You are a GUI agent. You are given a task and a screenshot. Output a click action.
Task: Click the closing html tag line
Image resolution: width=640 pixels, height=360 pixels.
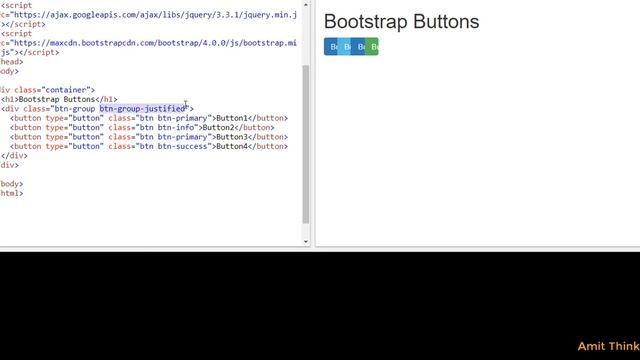[12, 193]
